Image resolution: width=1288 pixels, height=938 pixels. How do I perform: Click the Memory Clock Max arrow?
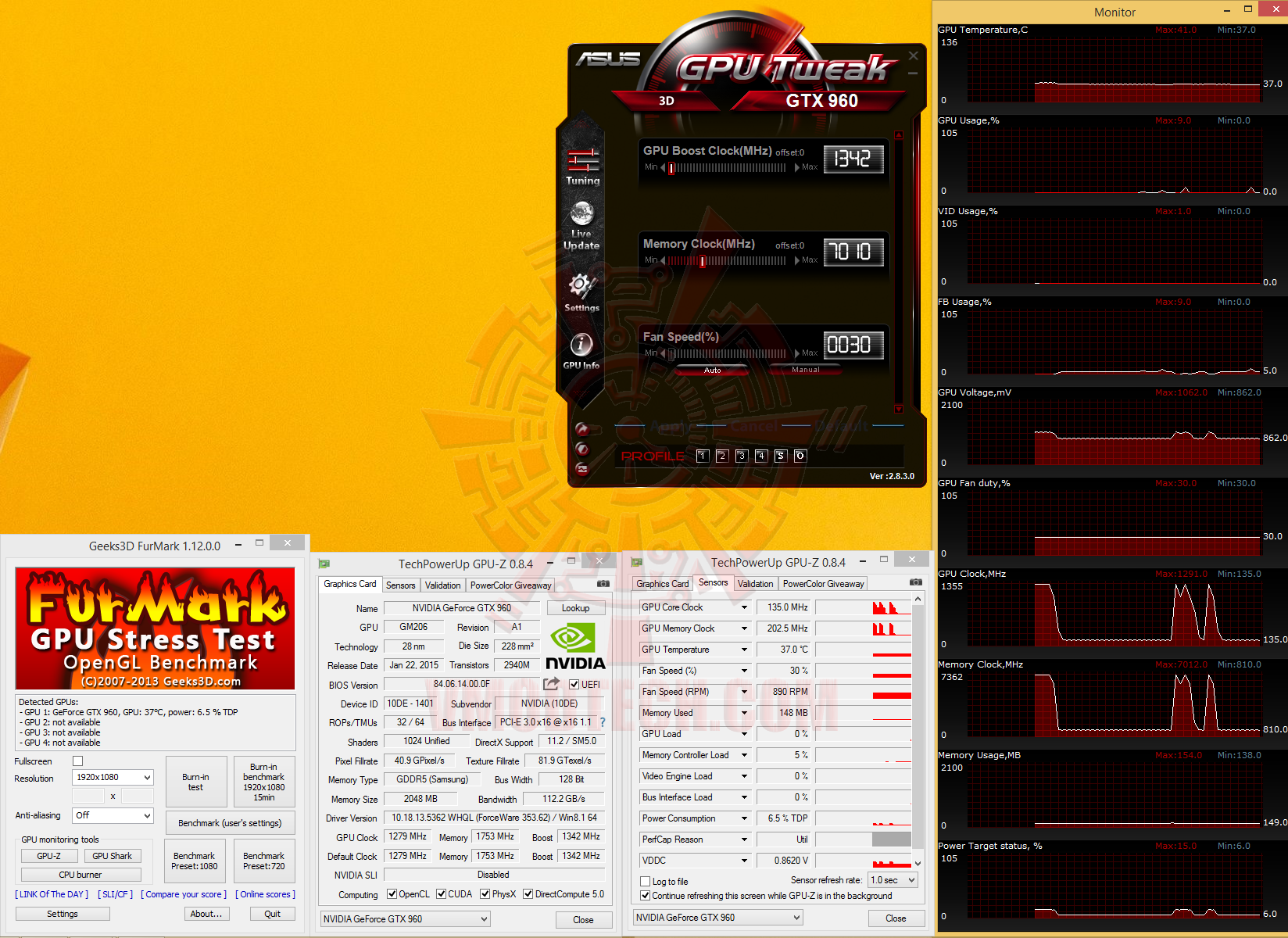coord(797,260)
